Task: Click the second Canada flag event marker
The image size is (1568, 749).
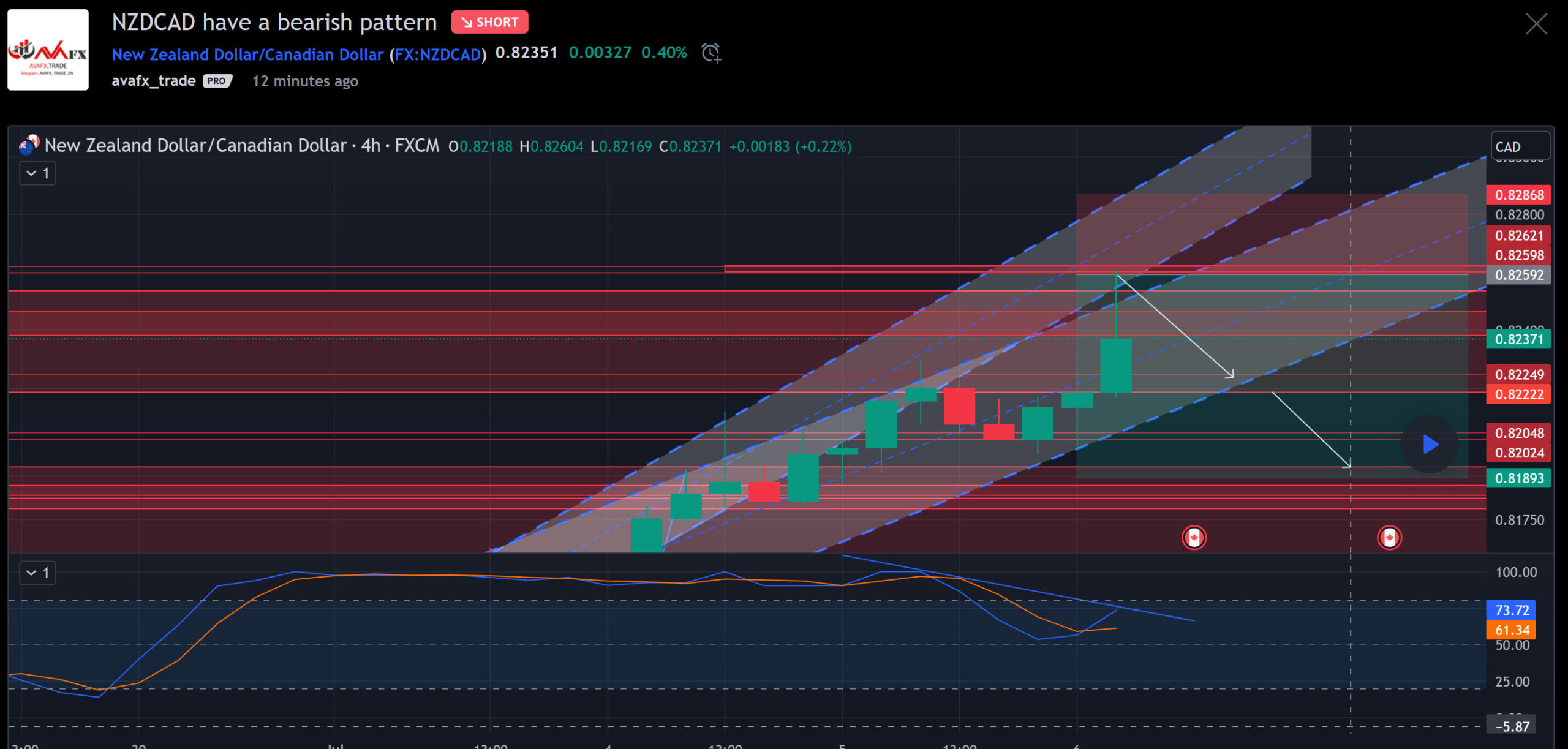Action: [x=1389, y=538]
